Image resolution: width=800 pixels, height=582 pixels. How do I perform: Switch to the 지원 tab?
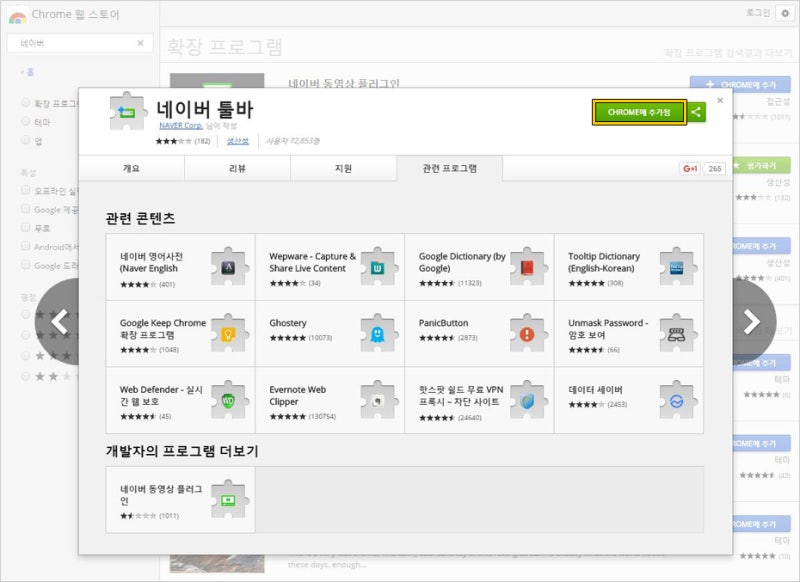343,168
